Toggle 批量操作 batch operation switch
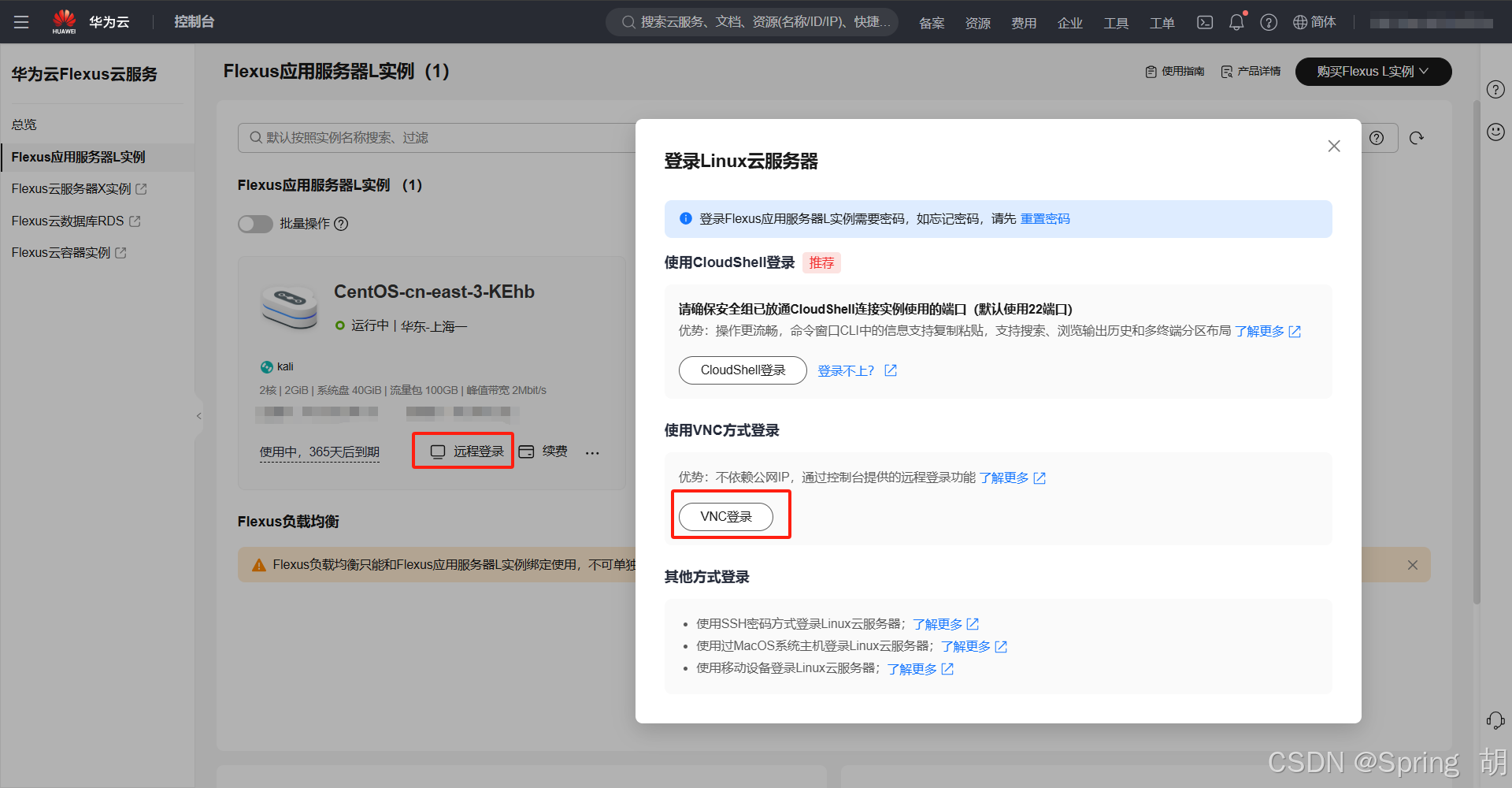The height and width of the screenshot is (788, 1512). [255, 224]
